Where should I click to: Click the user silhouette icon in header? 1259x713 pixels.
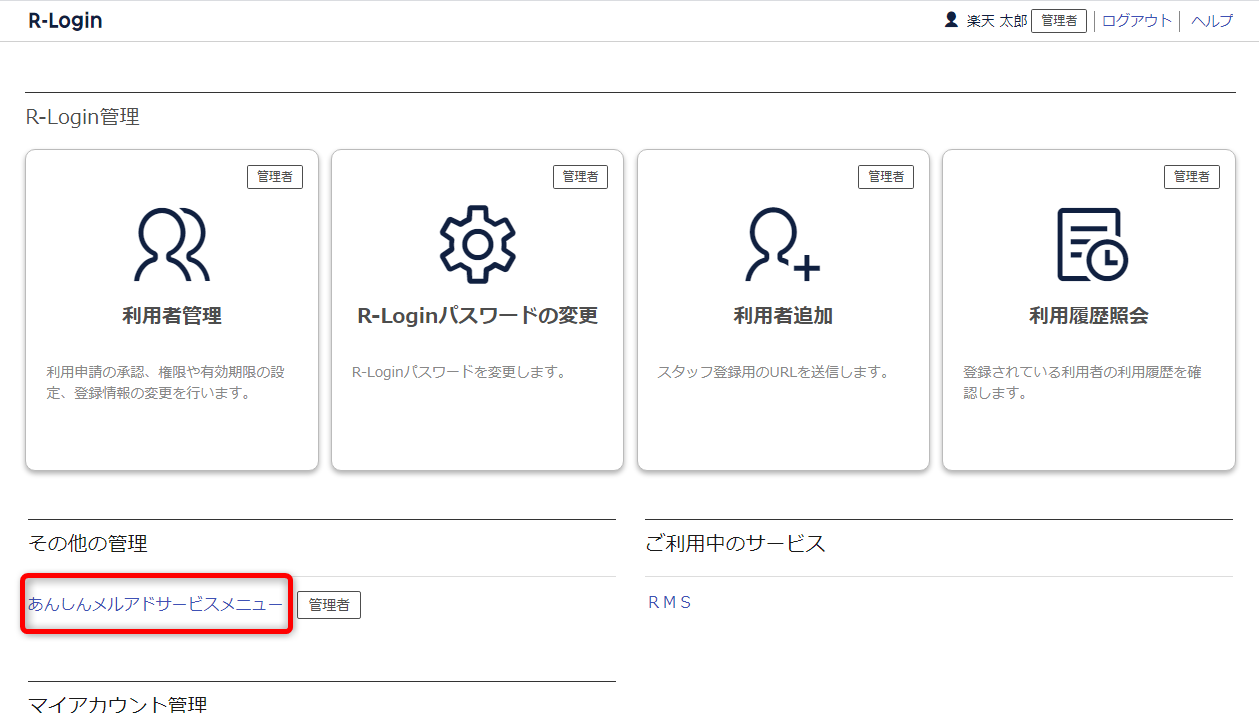(x=951, y=20)
